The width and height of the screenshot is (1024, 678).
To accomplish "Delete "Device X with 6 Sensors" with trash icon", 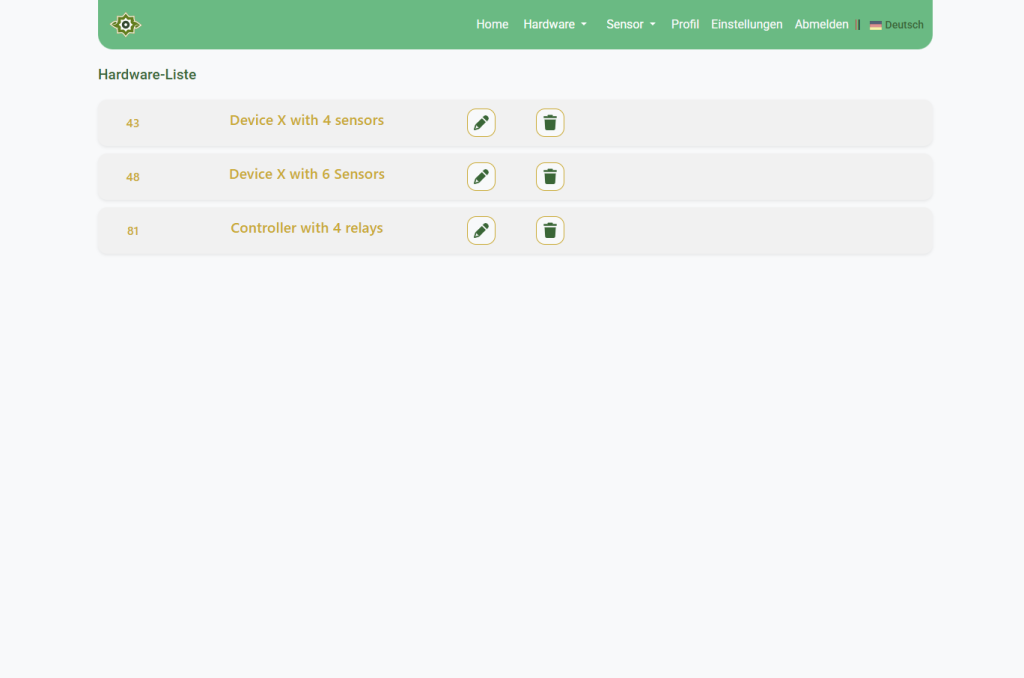I will click(550, 176).
